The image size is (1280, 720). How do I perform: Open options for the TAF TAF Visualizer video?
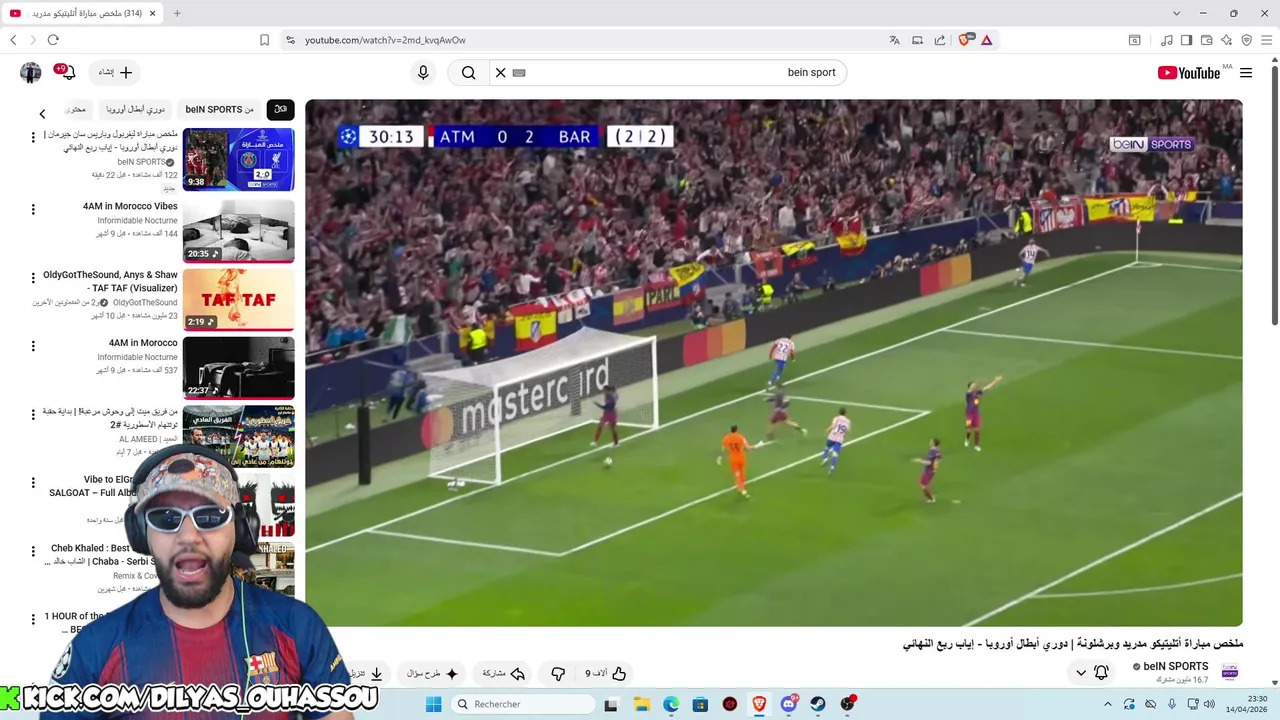(x=33, y=277)
